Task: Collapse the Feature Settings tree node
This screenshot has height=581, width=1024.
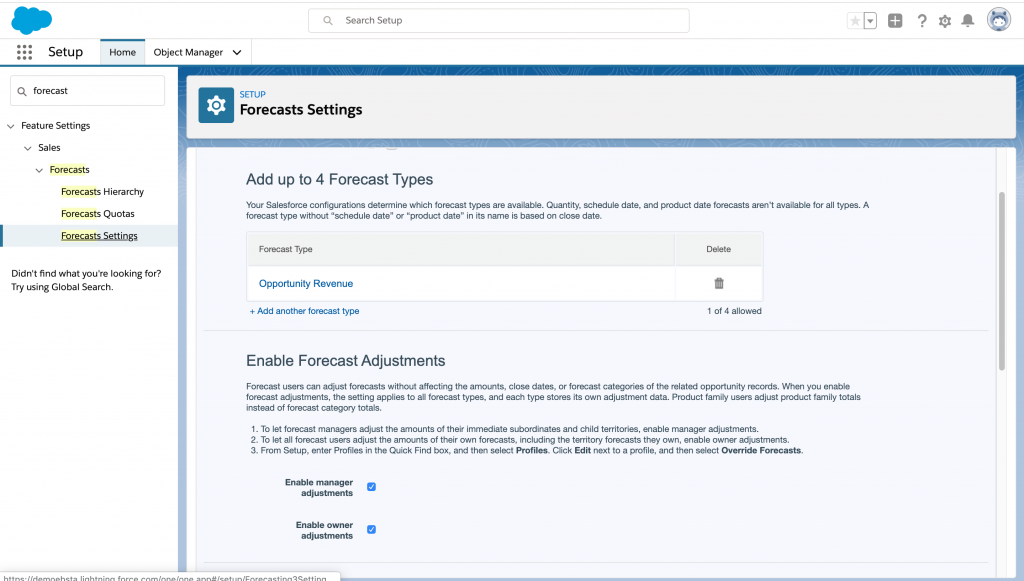Action: 11,126
